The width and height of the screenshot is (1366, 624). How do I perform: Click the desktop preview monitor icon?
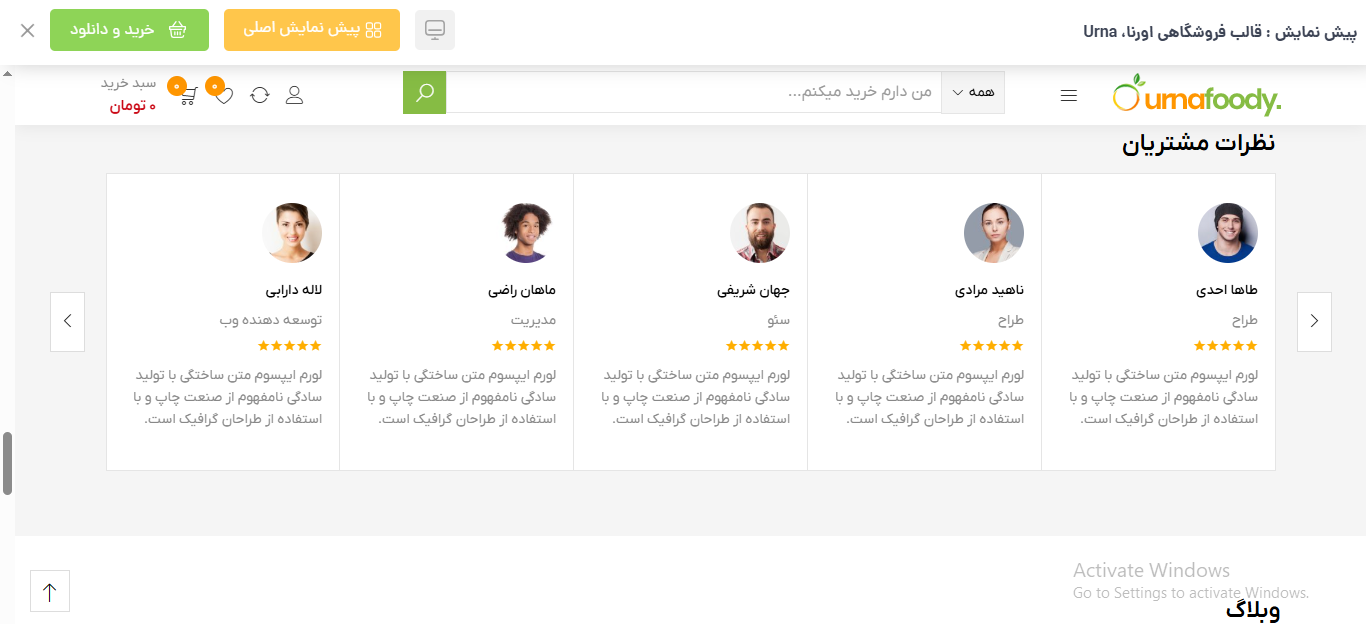click(x=435, y=30)
